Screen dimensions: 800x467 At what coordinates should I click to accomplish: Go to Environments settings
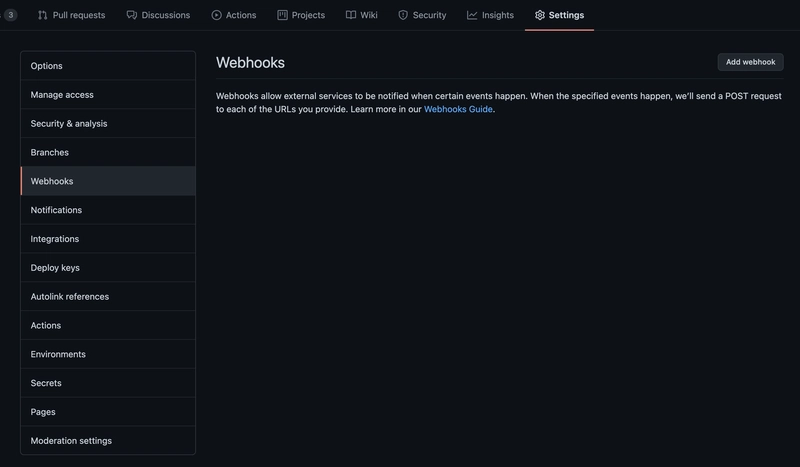[x=108, y=354]
